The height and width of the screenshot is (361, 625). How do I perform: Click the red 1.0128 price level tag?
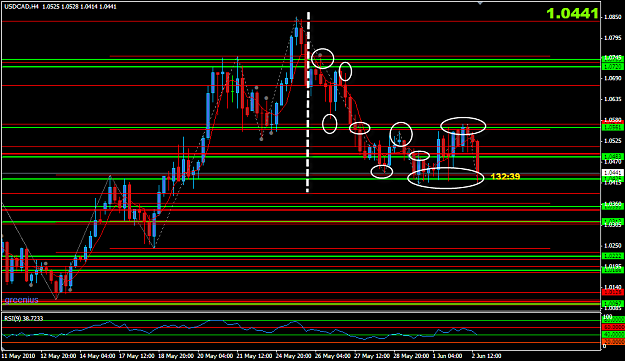[x=613, y=292]
